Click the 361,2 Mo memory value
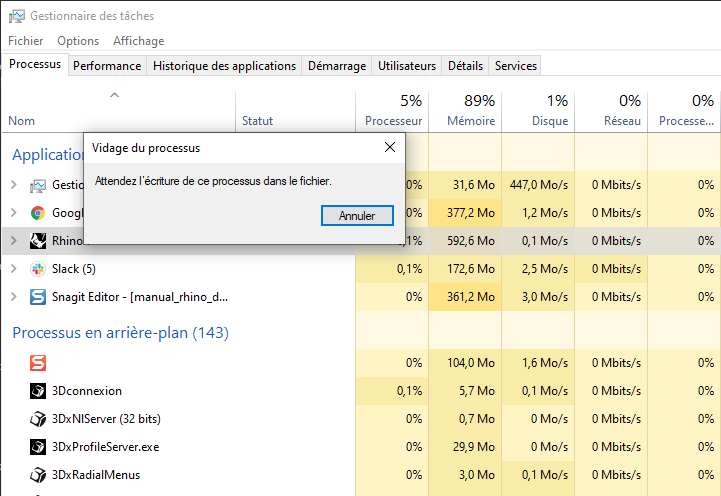Image resolution: width=721 pixels, height=496 pixels. [x=471, y=297]
